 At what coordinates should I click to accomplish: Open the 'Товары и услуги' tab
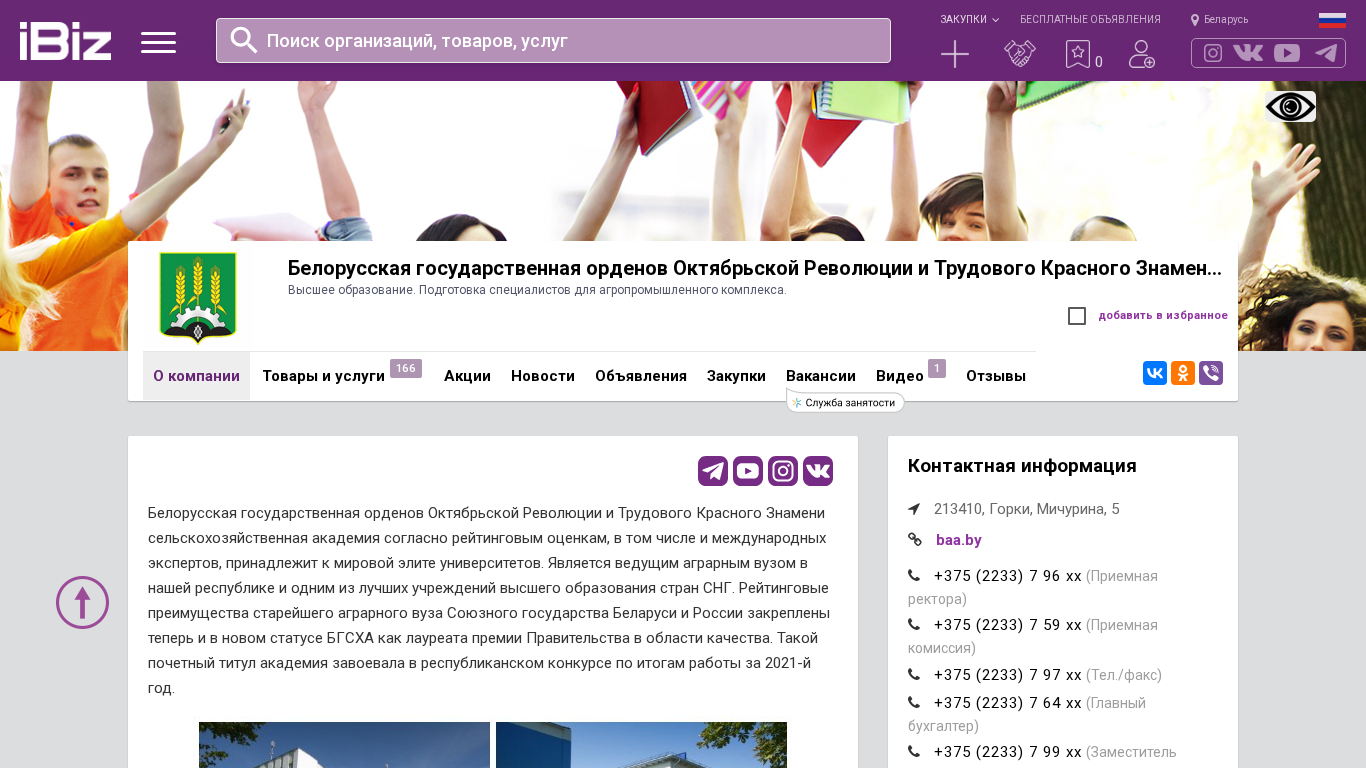pyautogui.click(x=323, y=376)
